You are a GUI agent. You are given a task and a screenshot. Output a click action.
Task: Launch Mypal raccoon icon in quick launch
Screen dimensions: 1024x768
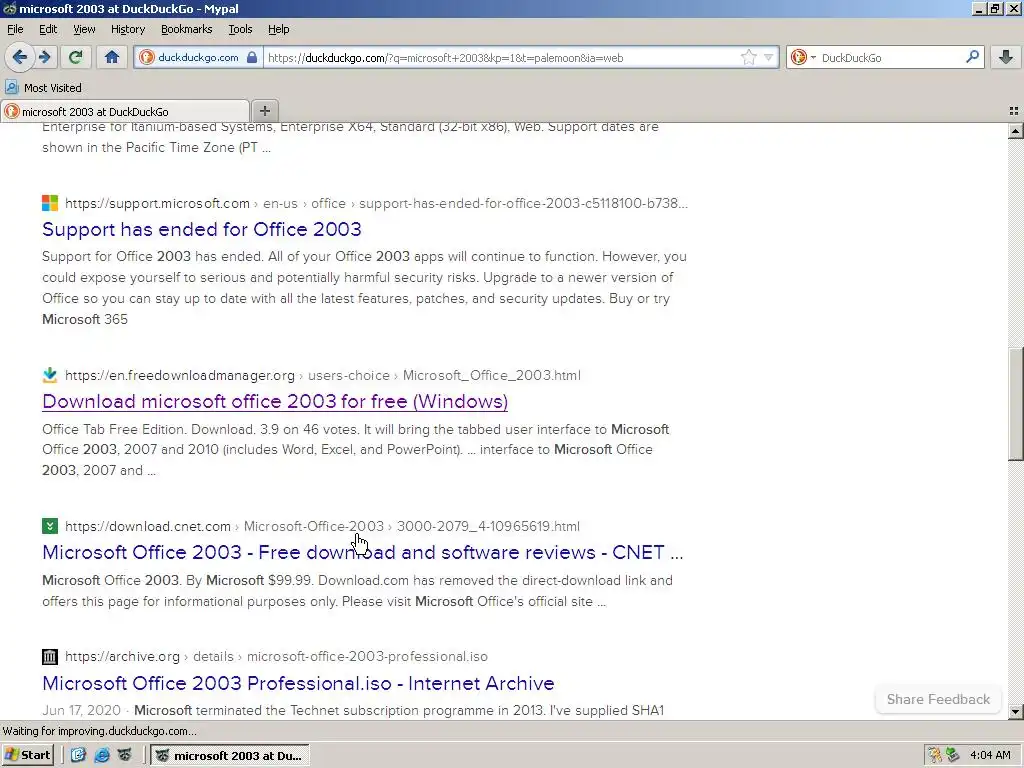(125, 755)
